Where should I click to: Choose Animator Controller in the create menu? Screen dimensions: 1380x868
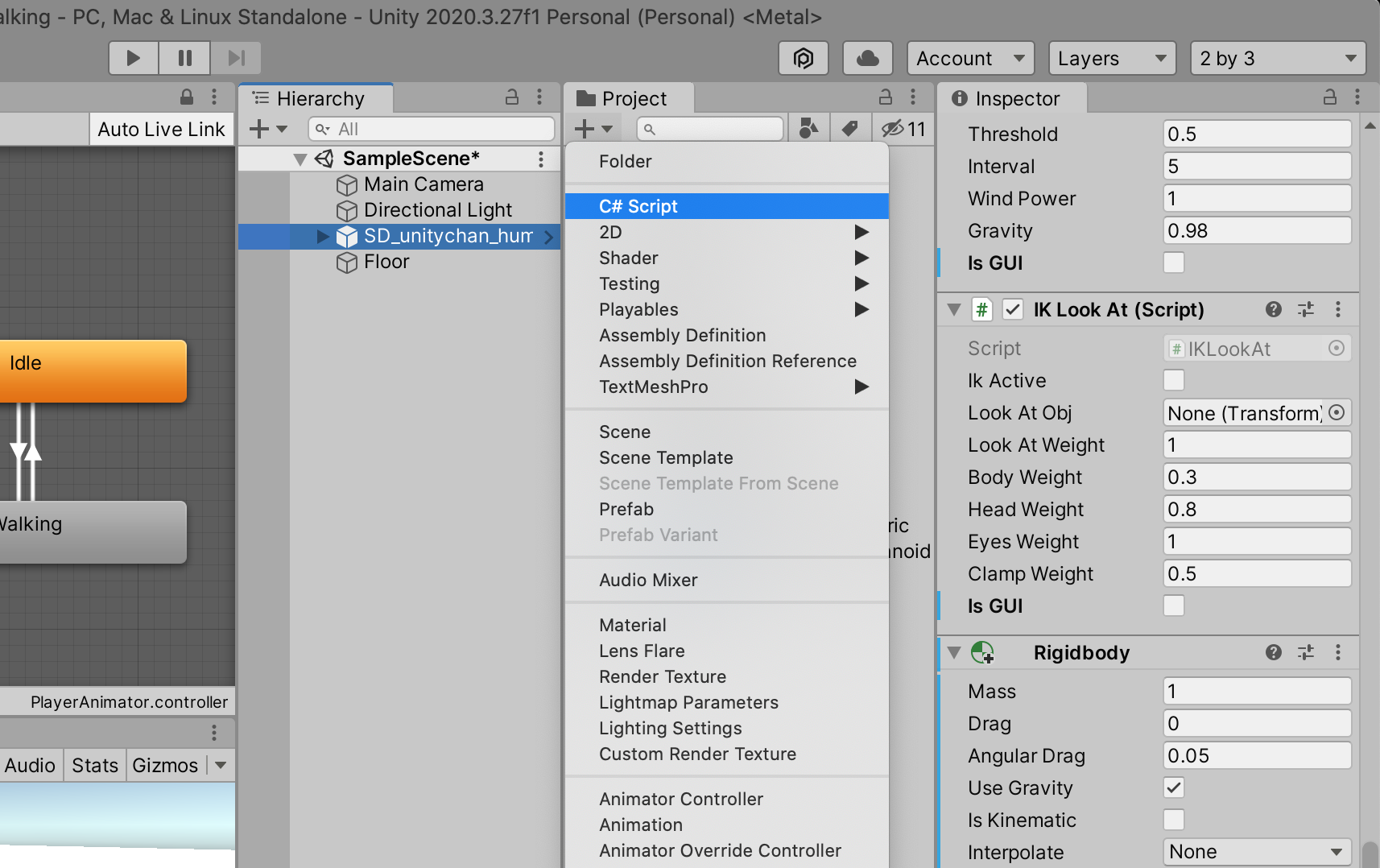(680, 799)
